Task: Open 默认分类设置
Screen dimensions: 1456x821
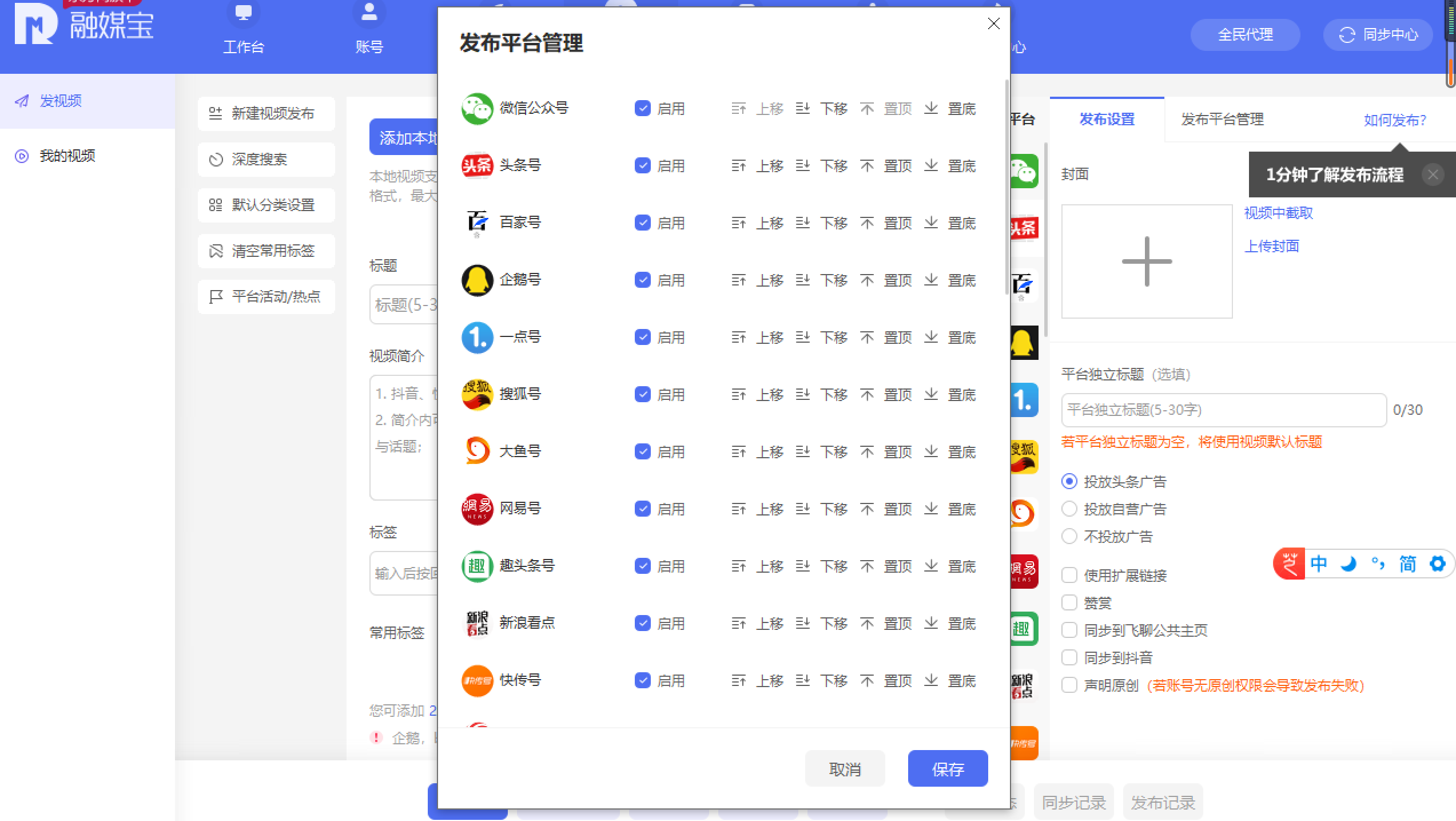Action: 266,205
